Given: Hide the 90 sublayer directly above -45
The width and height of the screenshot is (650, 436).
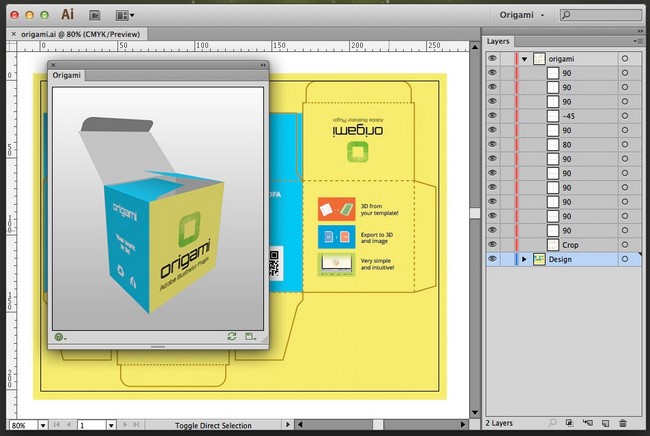Looking at the screenshot, I should click(492, 101).
